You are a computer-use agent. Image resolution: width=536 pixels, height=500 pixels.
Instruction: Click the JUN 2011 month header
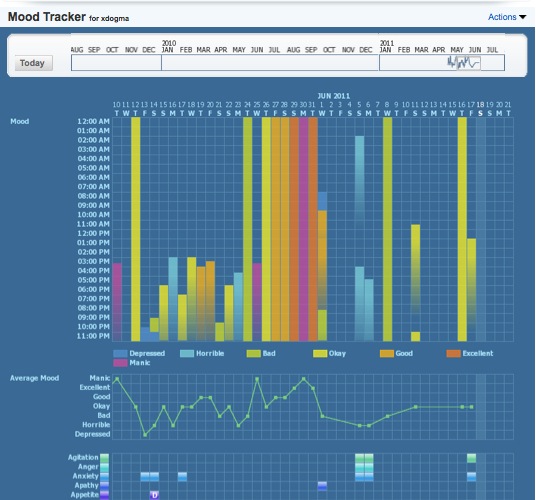[x=334, y=96]
